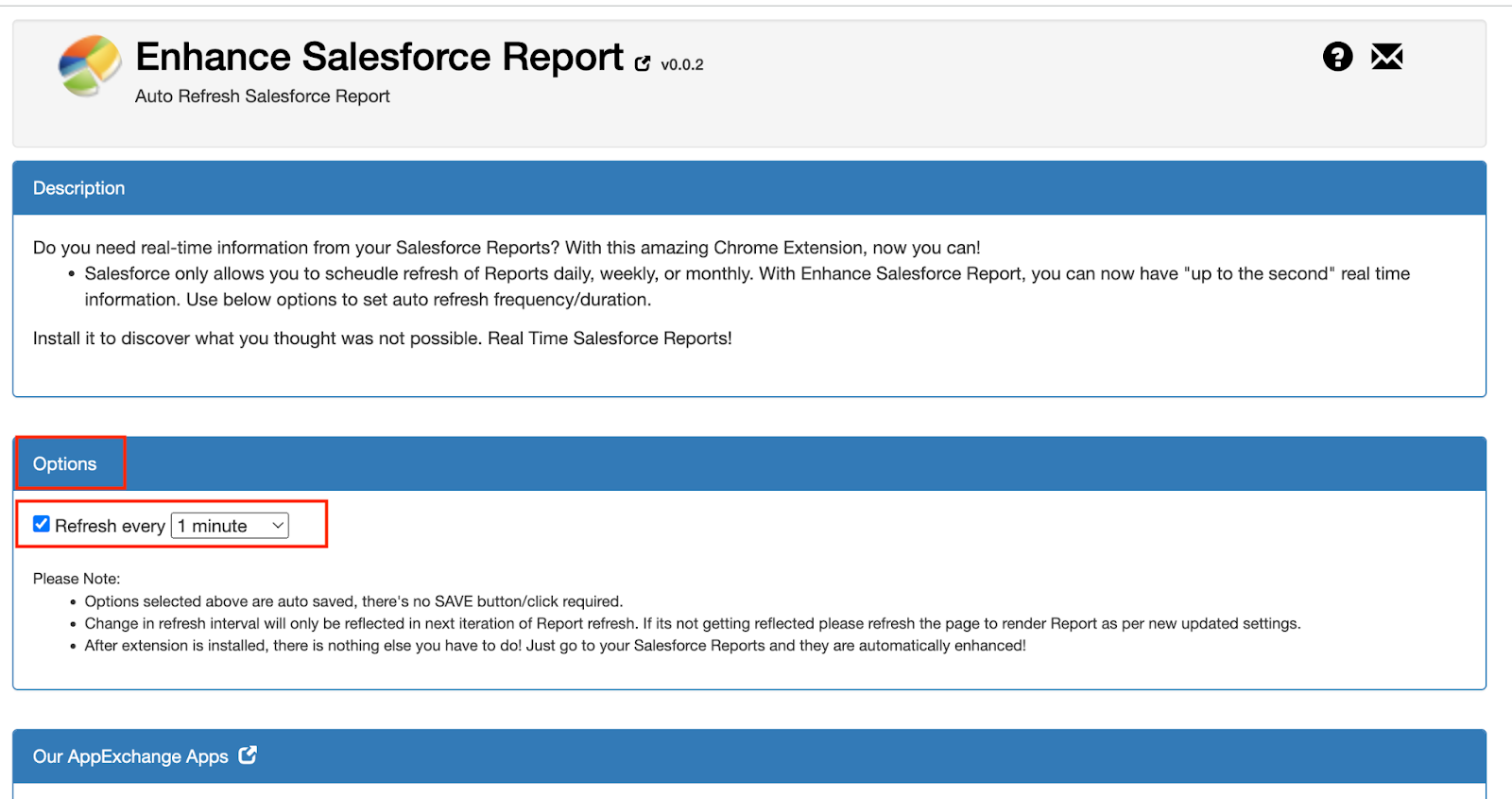Click the Please Note: label
1512x799 pixels.
click(77, 579)
